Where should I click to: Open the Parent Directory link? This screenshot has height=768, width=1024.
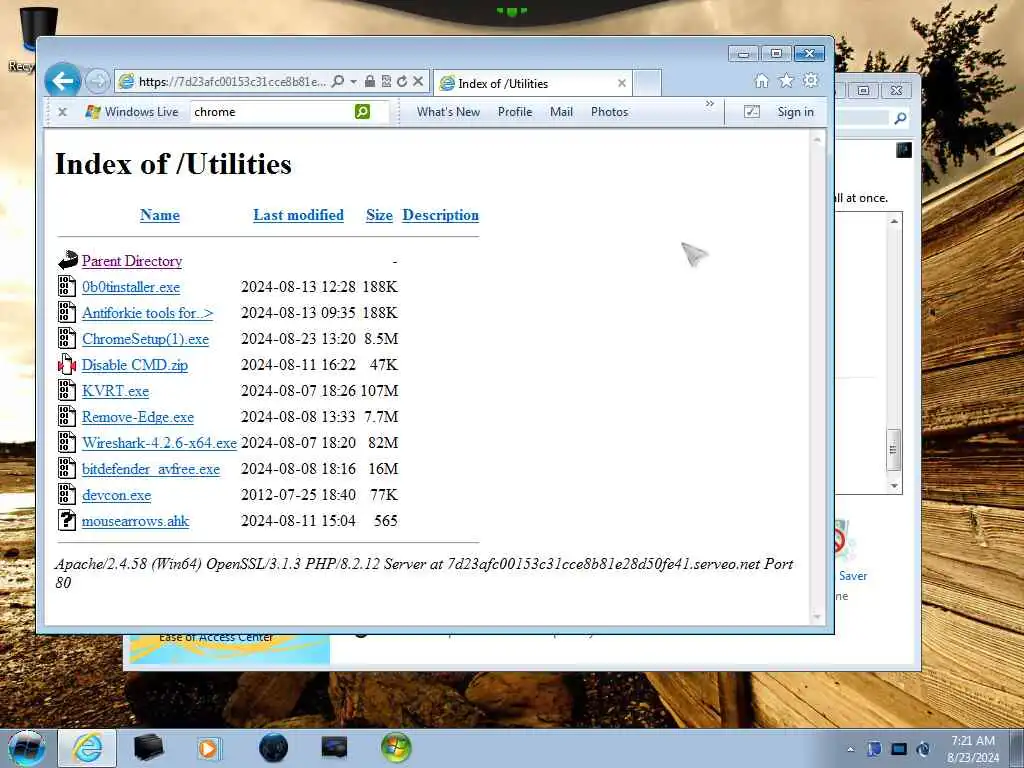tap(132, 261)
